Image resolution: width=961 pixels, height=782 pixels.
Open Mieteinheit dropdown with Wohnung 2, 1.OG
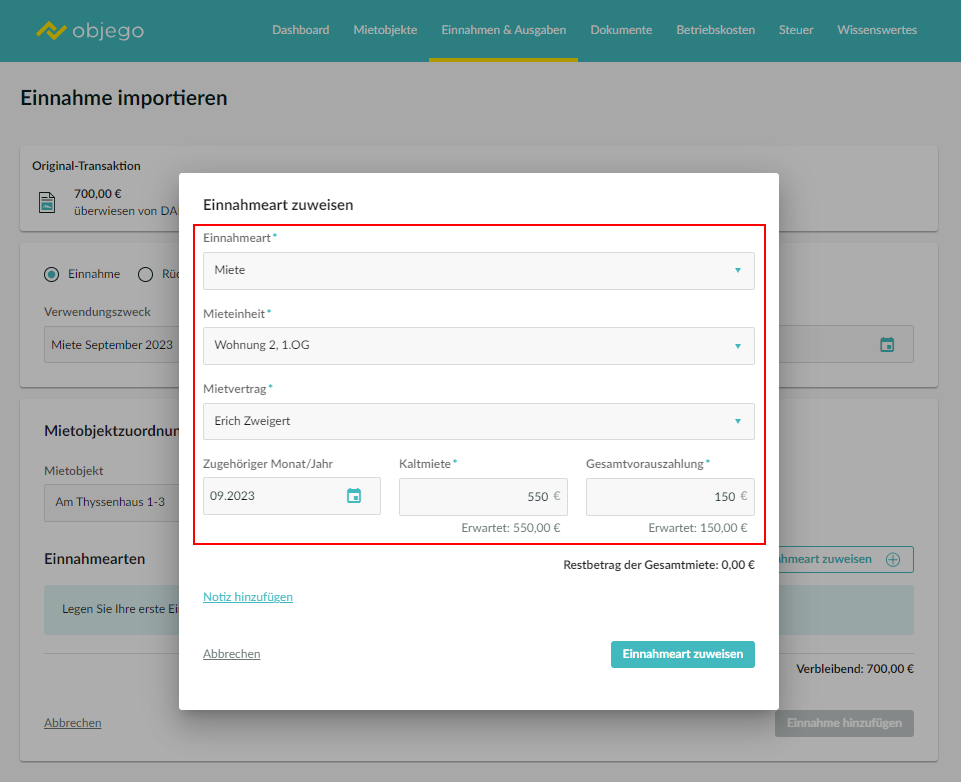pos(478,346)
